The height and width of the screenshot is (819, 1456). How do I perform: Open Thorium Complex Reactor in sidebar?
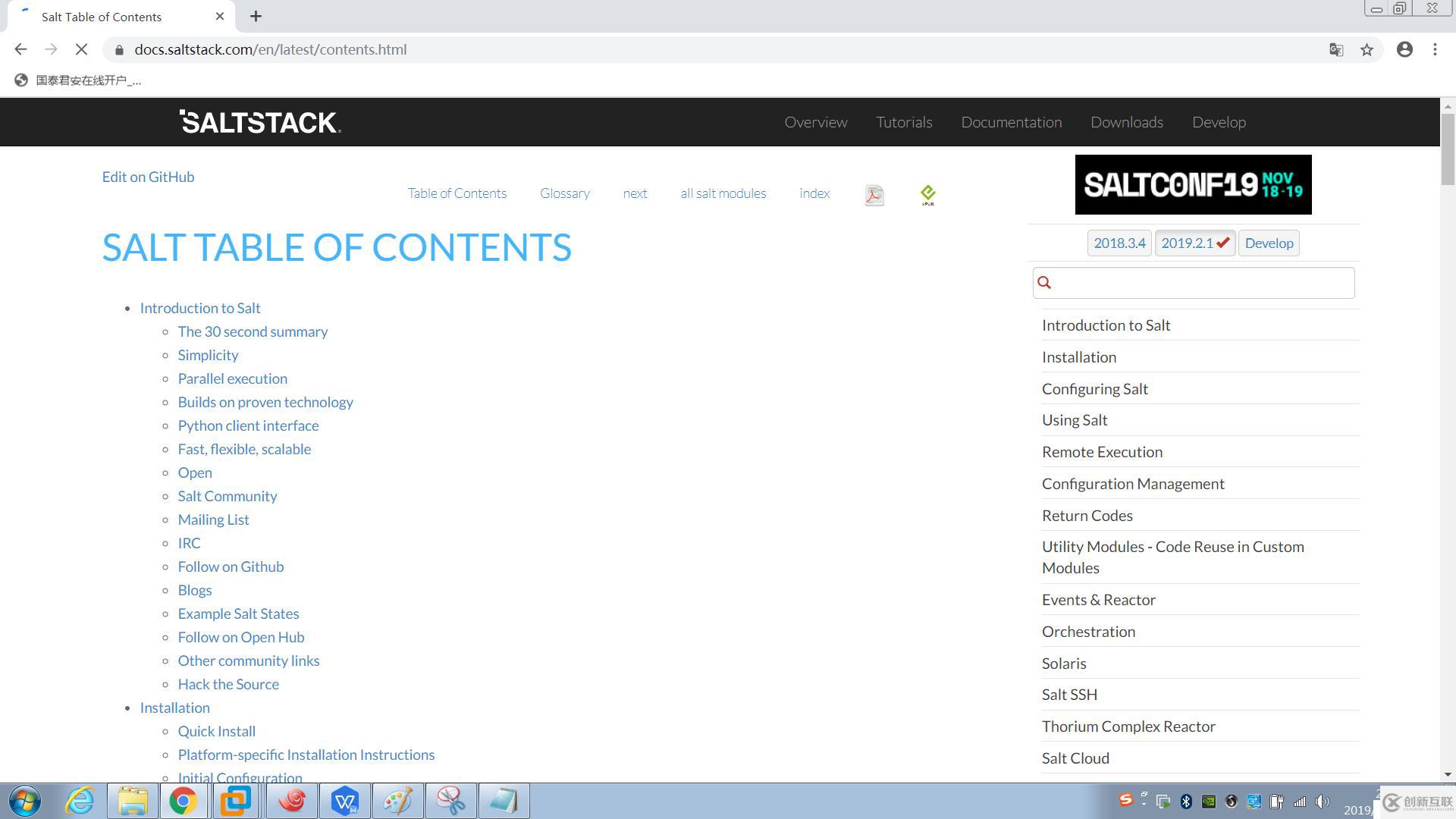(x=1128, y=726)
